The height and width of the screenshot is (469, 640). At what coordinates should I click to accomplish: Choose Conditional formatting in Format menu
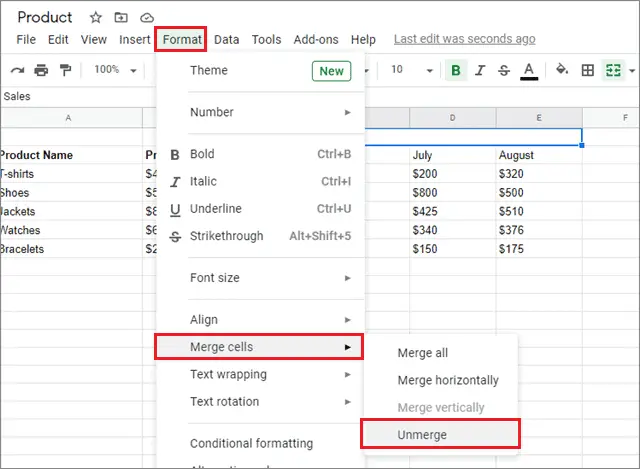260,443
